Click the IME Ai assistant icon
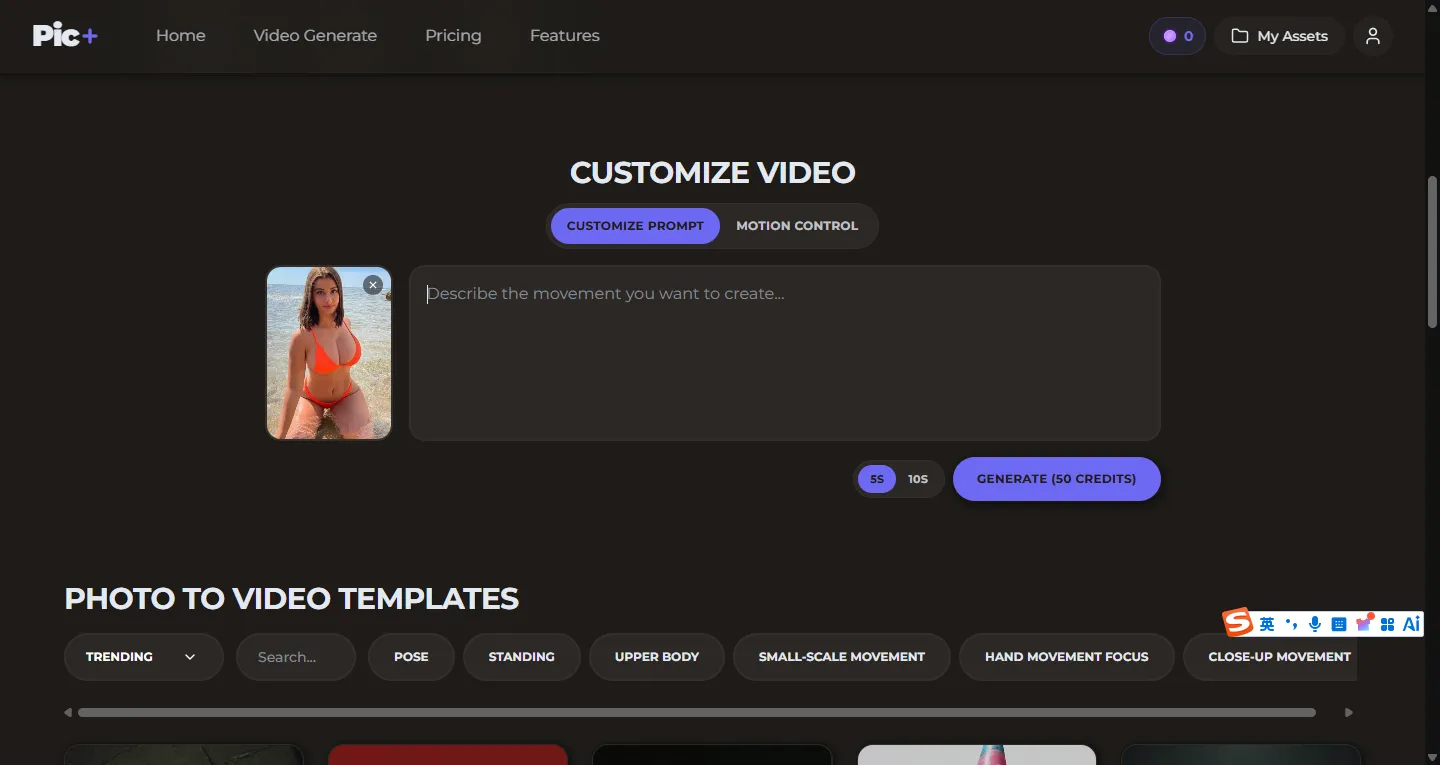 [1411, 624]
